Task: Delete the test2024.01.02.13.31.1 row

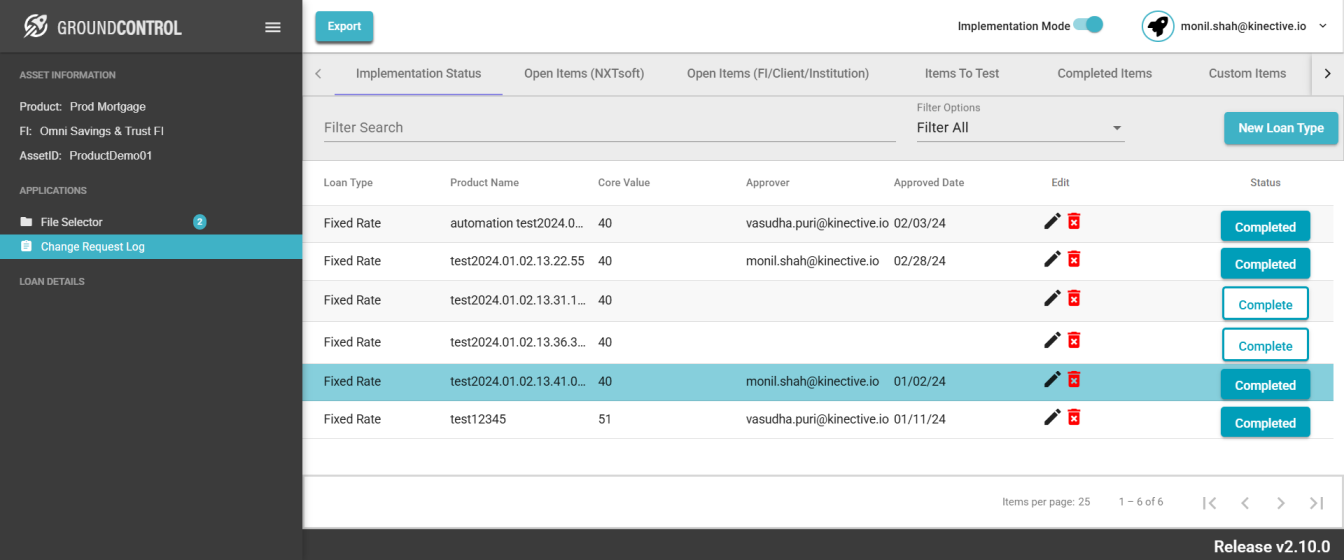Action: (1074, 298)
